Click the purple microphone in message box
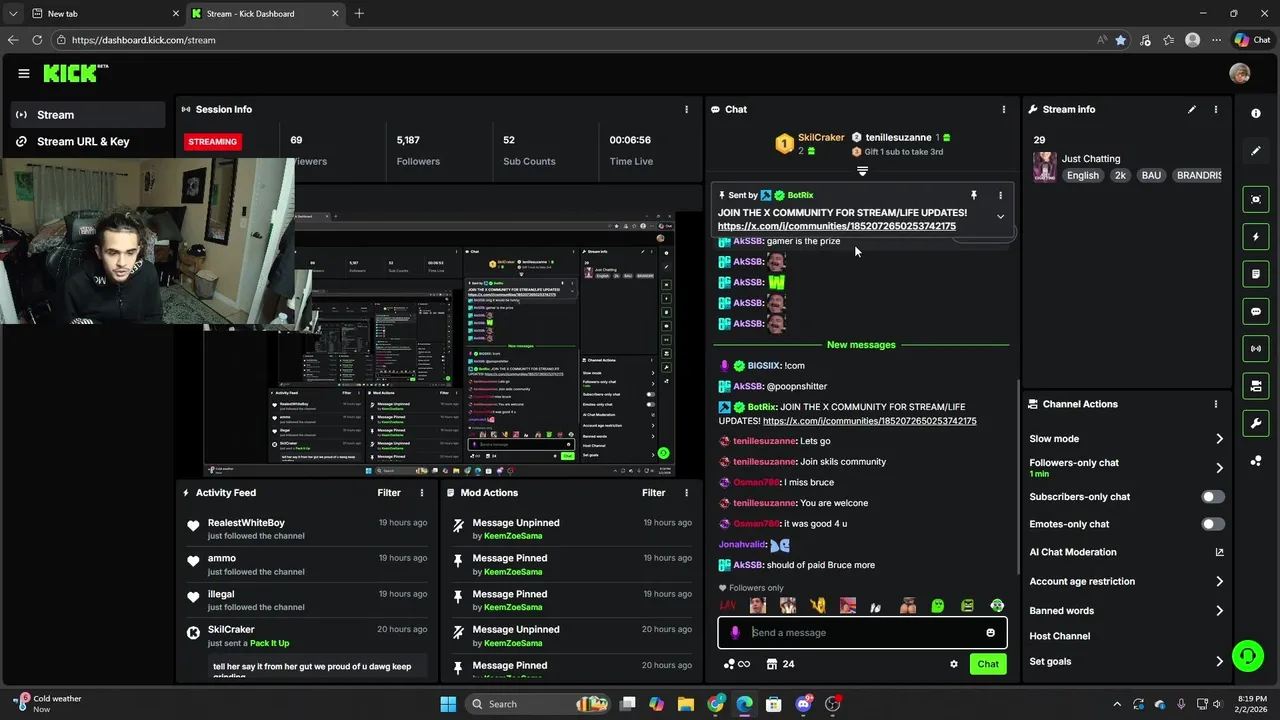Viewport: 1280px width, 720px height. [735, 632]
